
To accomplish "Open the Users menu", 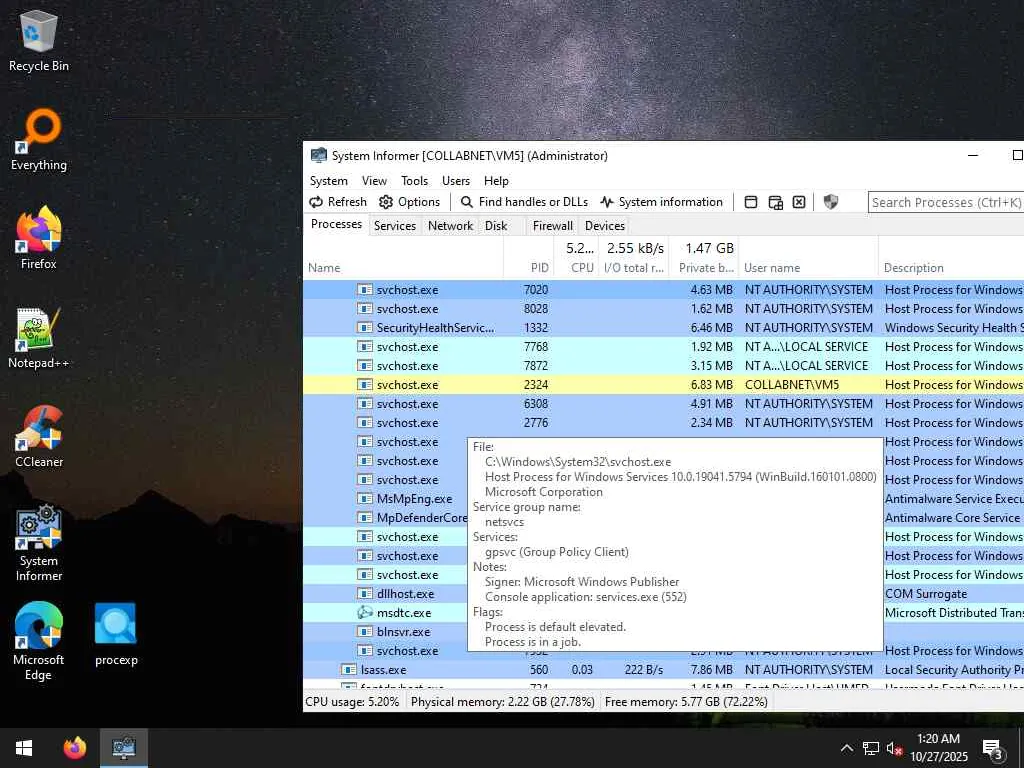I will [456, 181].
